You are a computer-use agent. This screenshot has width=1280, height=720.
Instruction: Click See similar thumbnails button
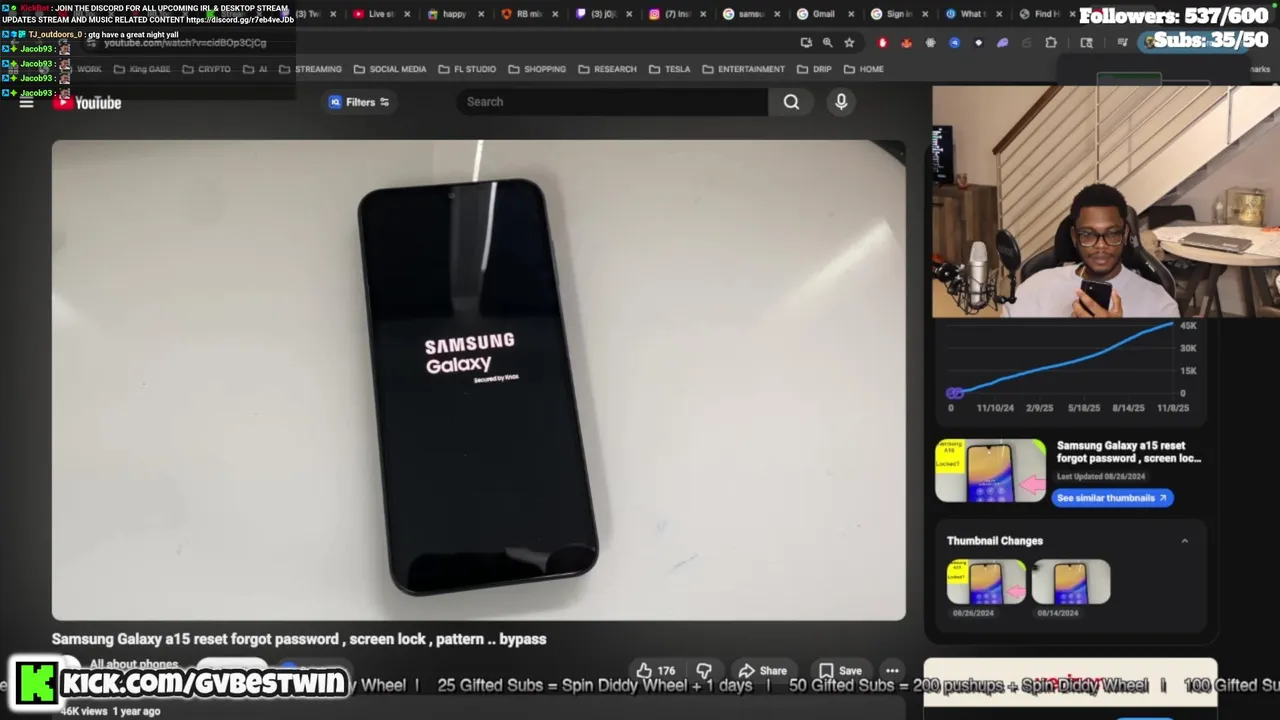coord(1111,498)
